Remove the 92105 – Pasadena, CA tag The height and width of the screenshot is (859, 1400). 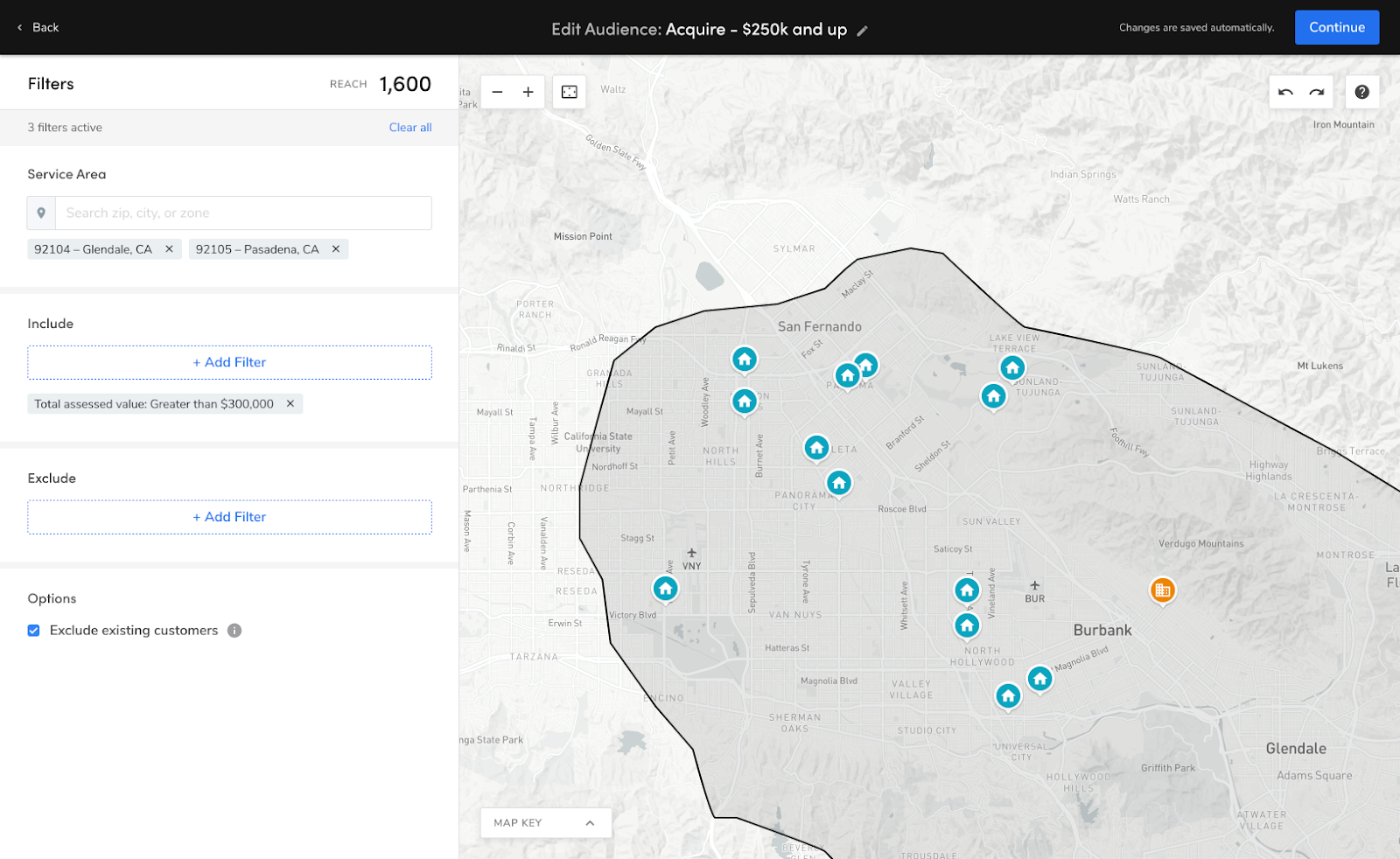336,249
